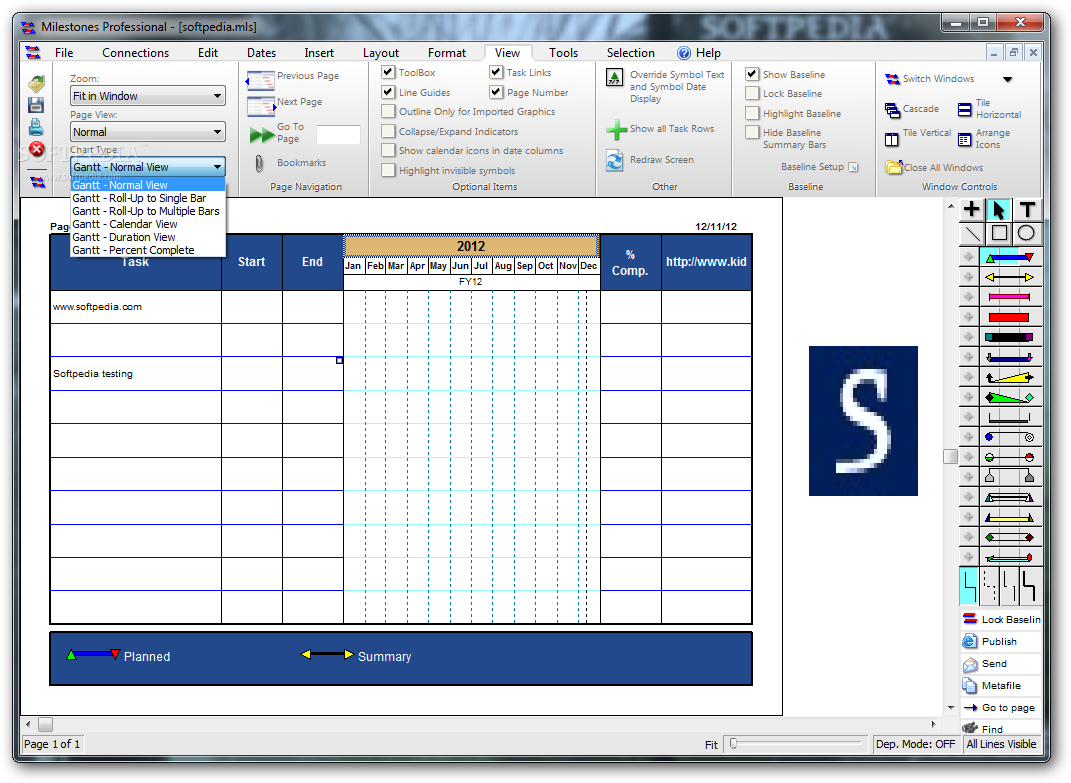The width and height of the screenshot is (1071, 783).
Task: Switch to the Selection tab
Action: pyautogui.click(x=630, y=53)
